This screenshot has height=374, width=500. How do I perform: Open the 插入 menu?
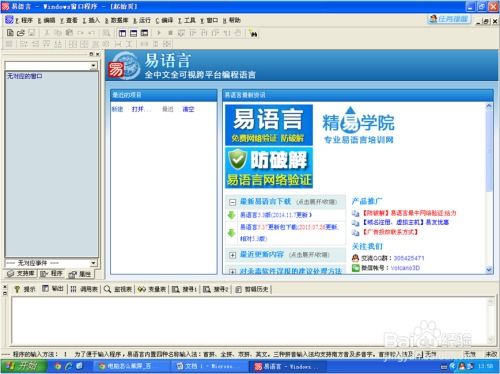[x=91, y=20]
